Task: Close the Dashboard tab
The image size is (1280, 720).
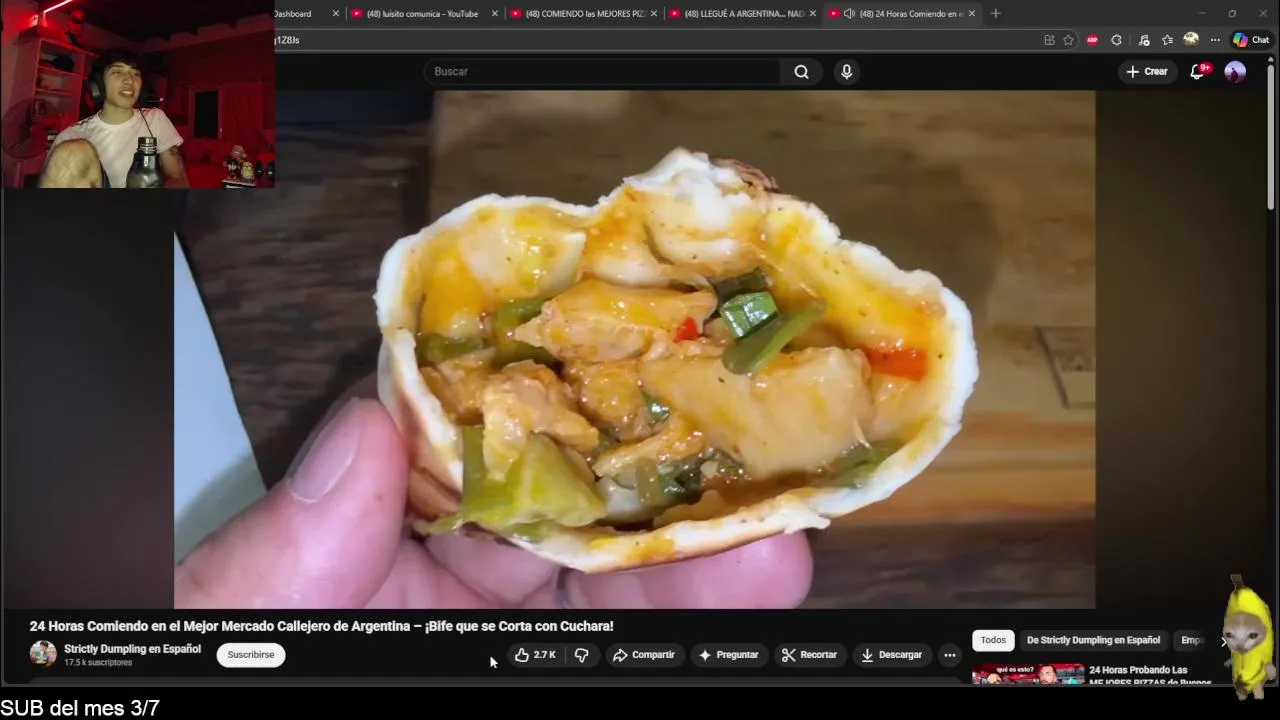Action: click(x=335, y=14)
